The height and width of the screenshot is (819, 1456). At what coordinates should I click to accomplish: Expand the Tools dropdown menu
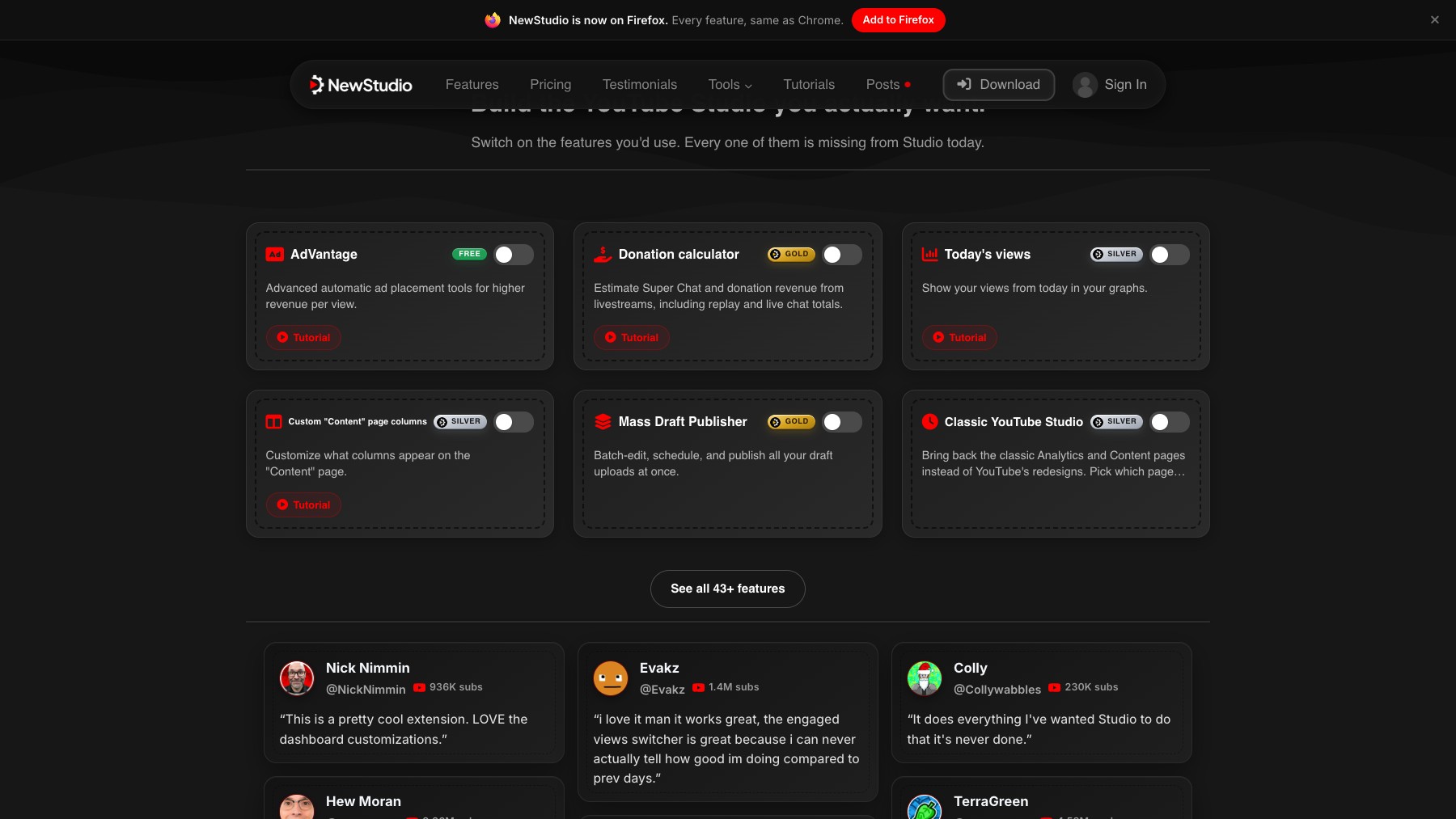(x=730, y=85)
